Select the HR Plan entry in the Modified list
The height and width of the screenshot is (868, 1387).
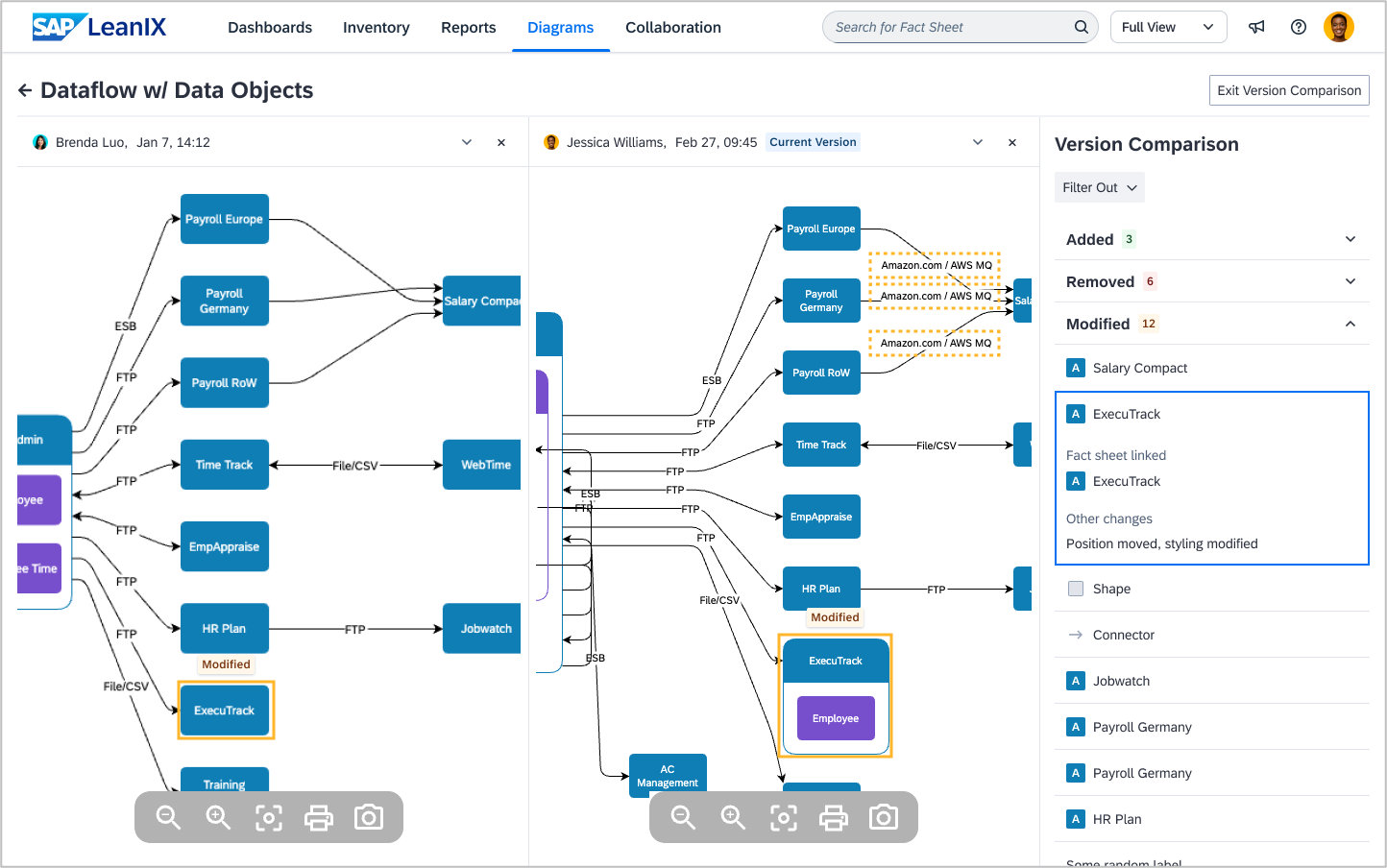1212,819
